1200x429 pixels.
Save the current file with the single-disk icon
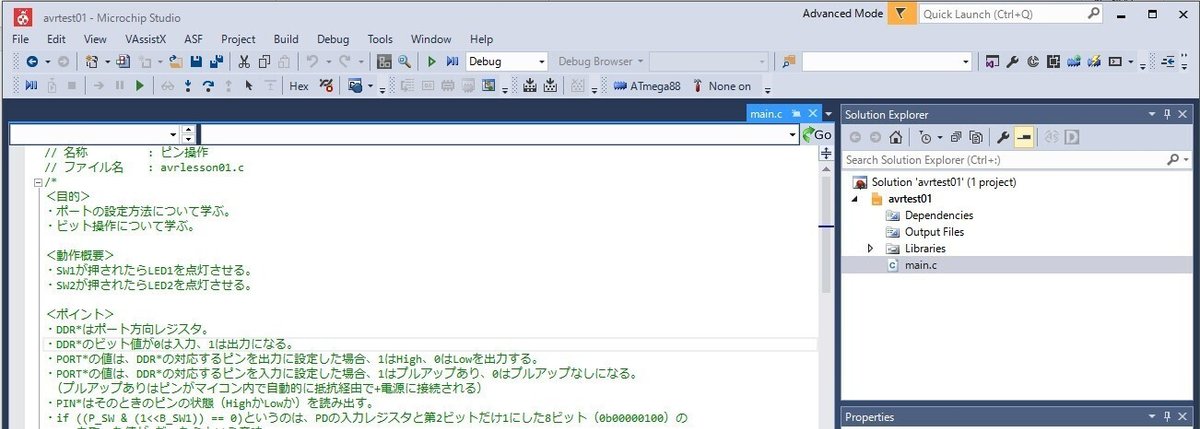(196, 61)
